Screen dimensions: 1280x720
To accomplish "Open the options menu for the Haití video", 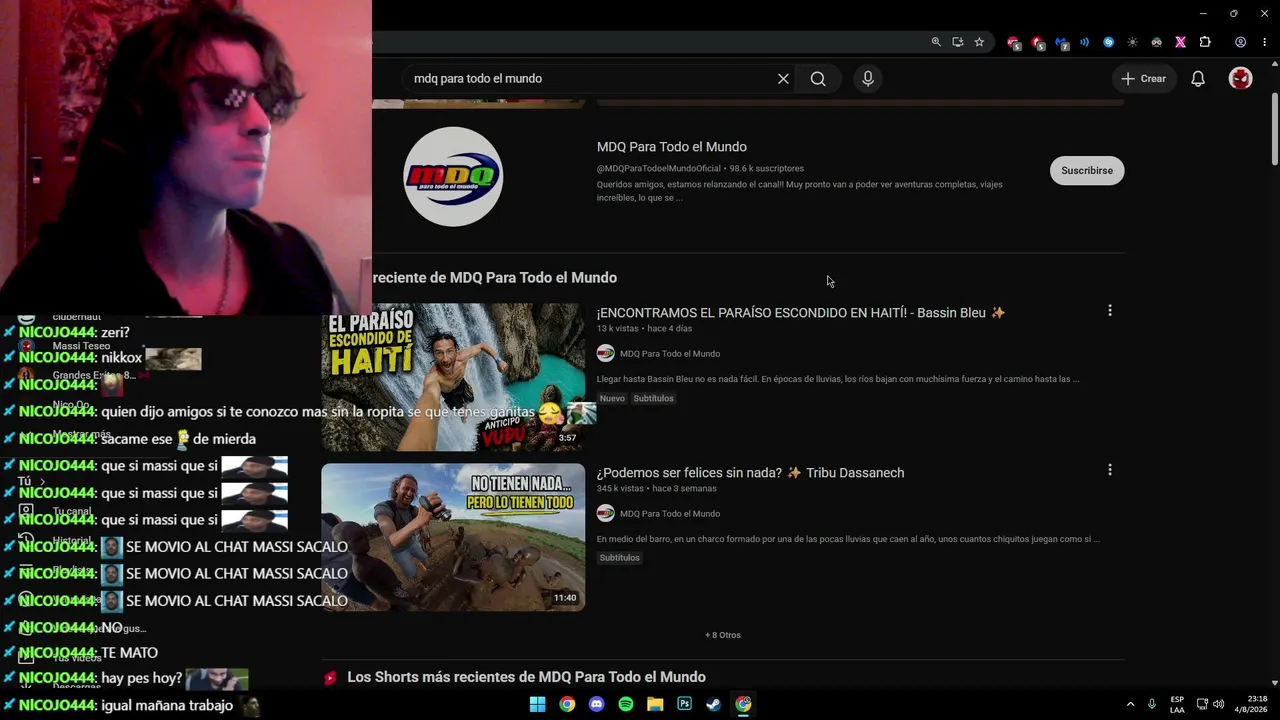I will point(1109,311).
